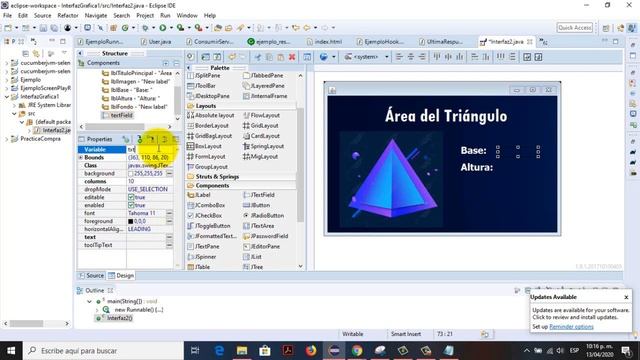
Task: Choose GridBagLayout in the Palette
Action: 209,136
